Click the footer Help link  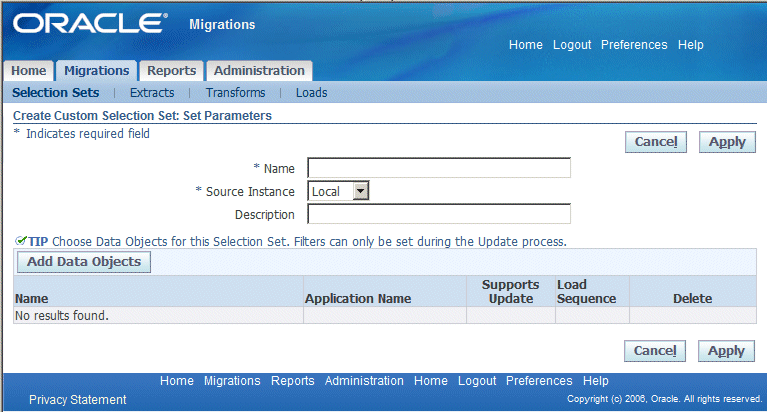595,381
